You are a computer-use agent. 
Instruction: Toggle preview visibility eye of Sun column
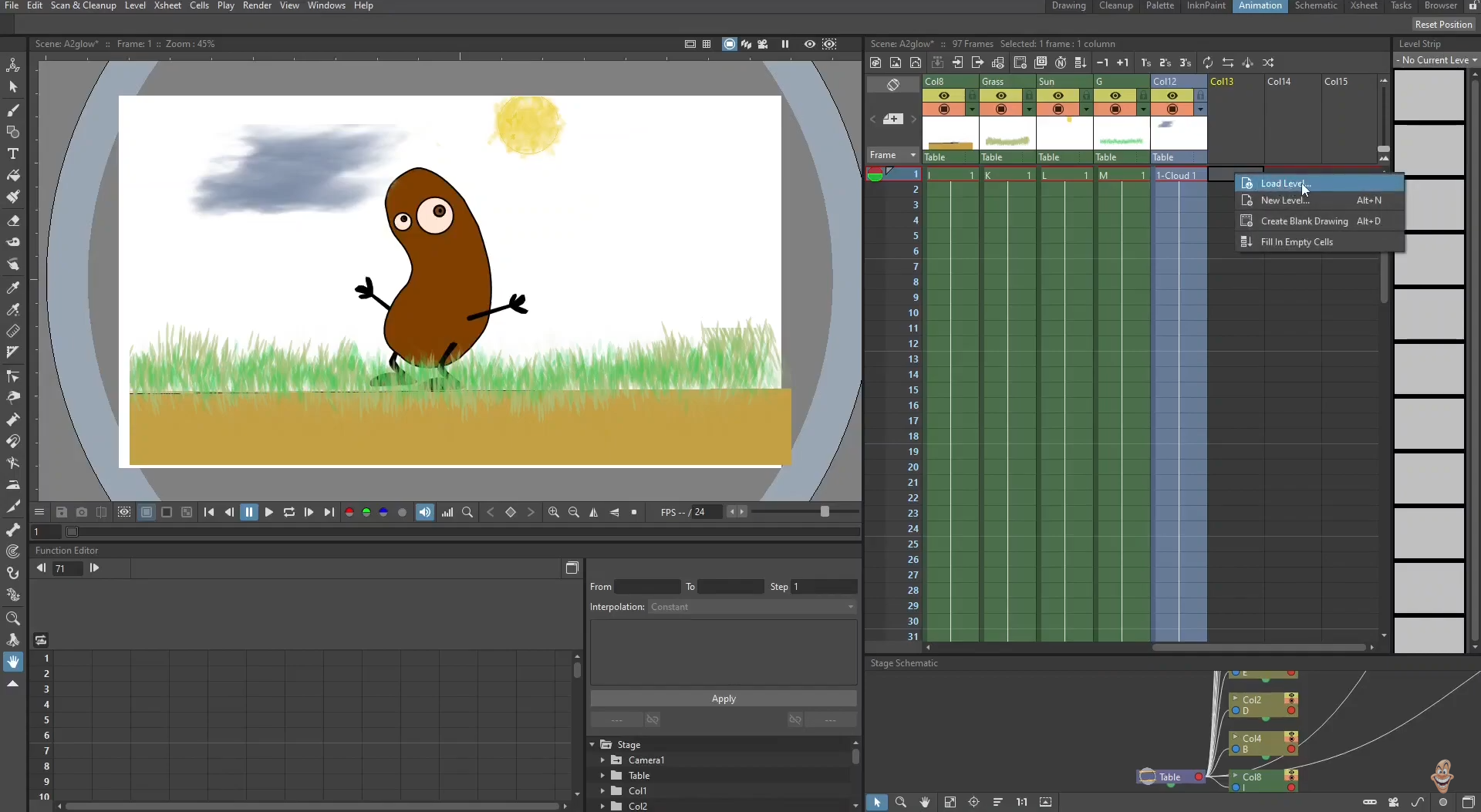point(1058,96)
